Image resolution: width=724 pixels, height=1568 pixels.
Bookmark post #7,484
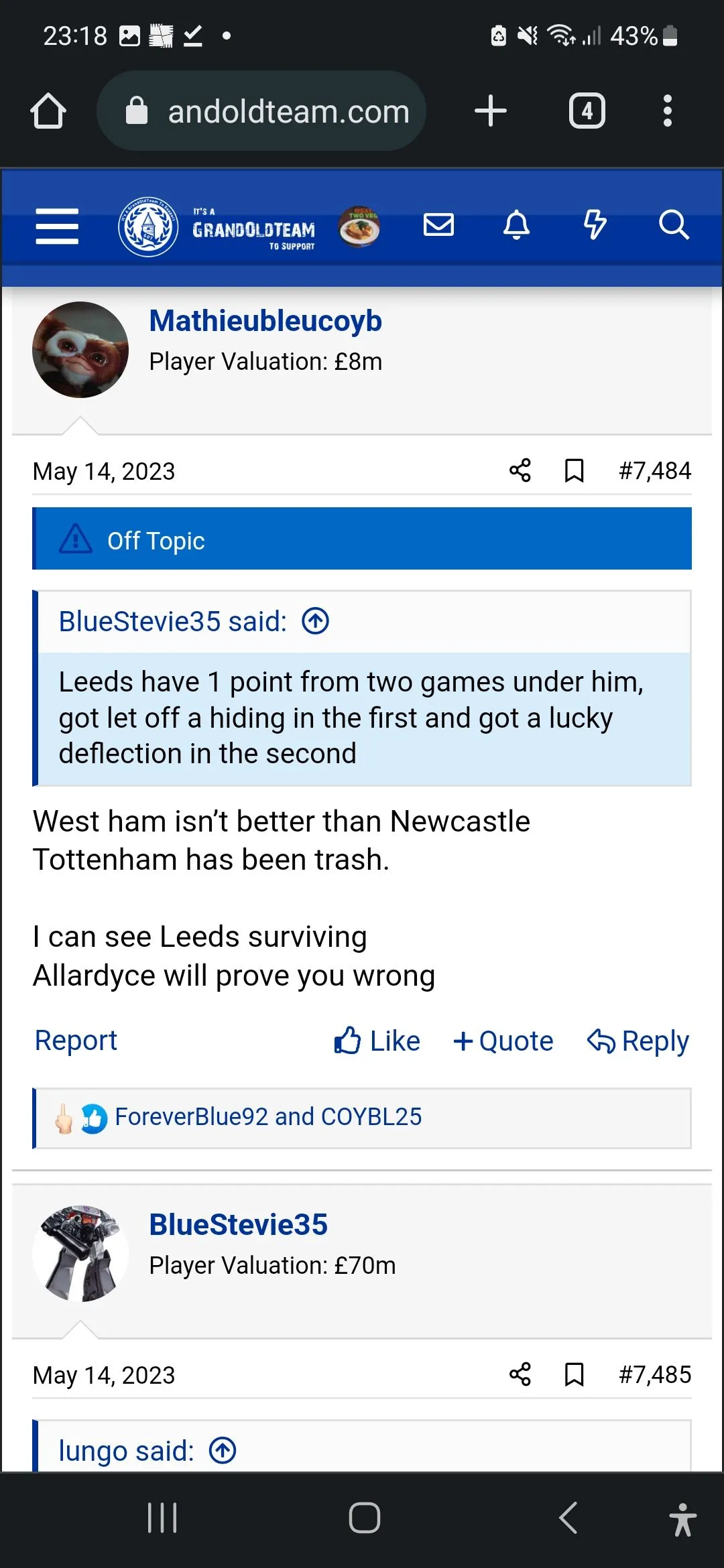pos(574,470)
